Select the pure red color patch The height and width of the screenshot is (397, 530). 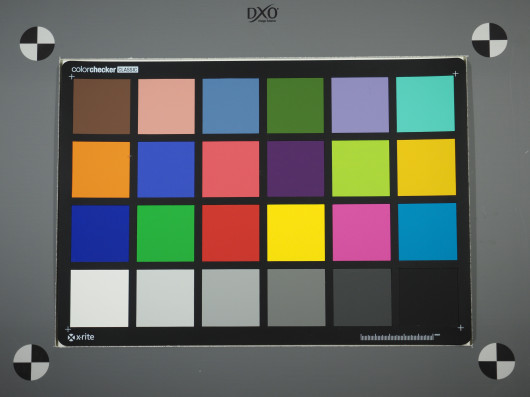231,233
